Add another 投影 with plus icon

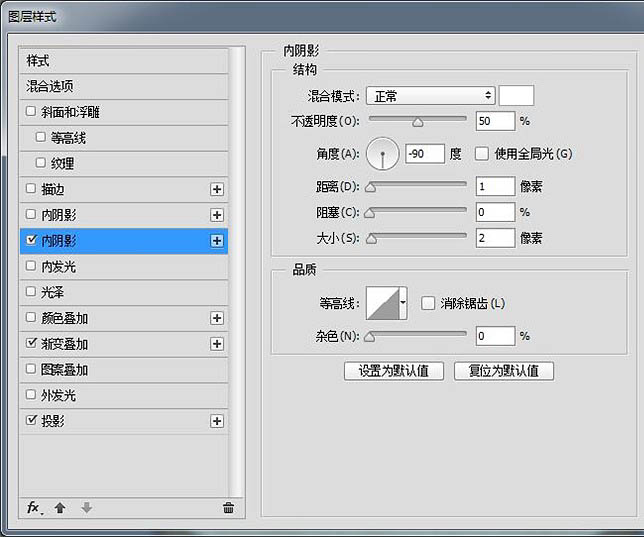(x=217, y=421)
